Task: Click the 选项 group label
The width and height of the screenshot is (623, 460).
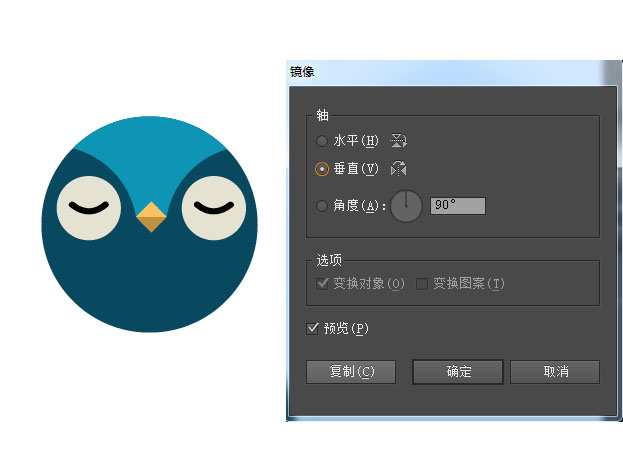Action: [329, 261]
